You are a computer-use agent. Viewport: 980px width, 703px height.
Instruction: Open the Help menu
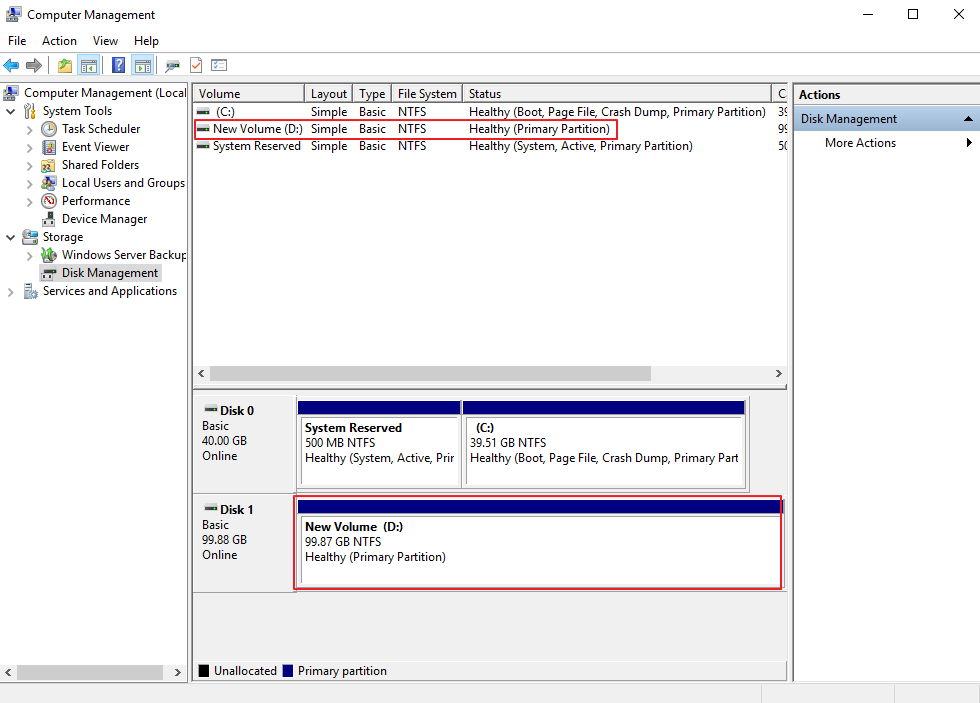(146, 41)
